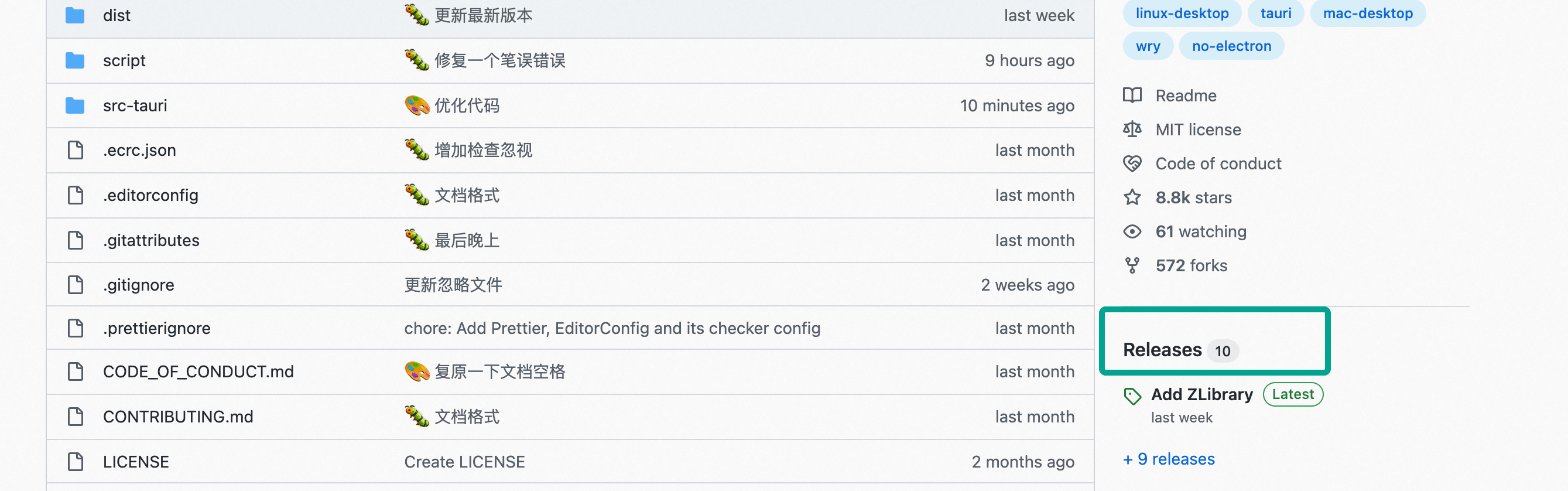Click the book icon beside Readme
The width and height of the screenshot is (1568, 491).
pyautogui.click(x=1134, y=96)
